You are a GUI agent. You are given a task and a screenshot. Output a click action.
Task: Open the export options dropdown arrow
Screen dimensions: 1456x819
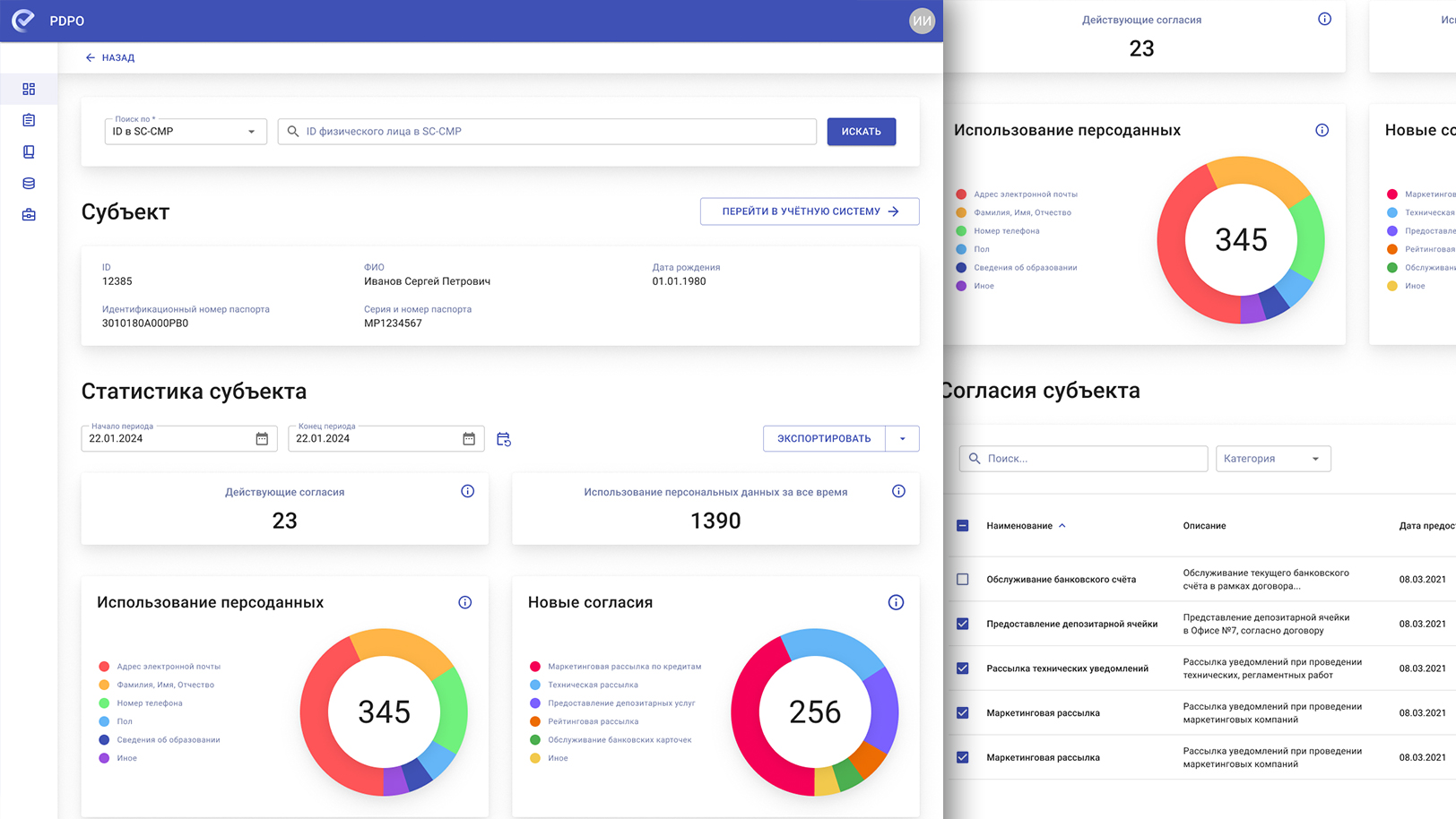[902, 439]
